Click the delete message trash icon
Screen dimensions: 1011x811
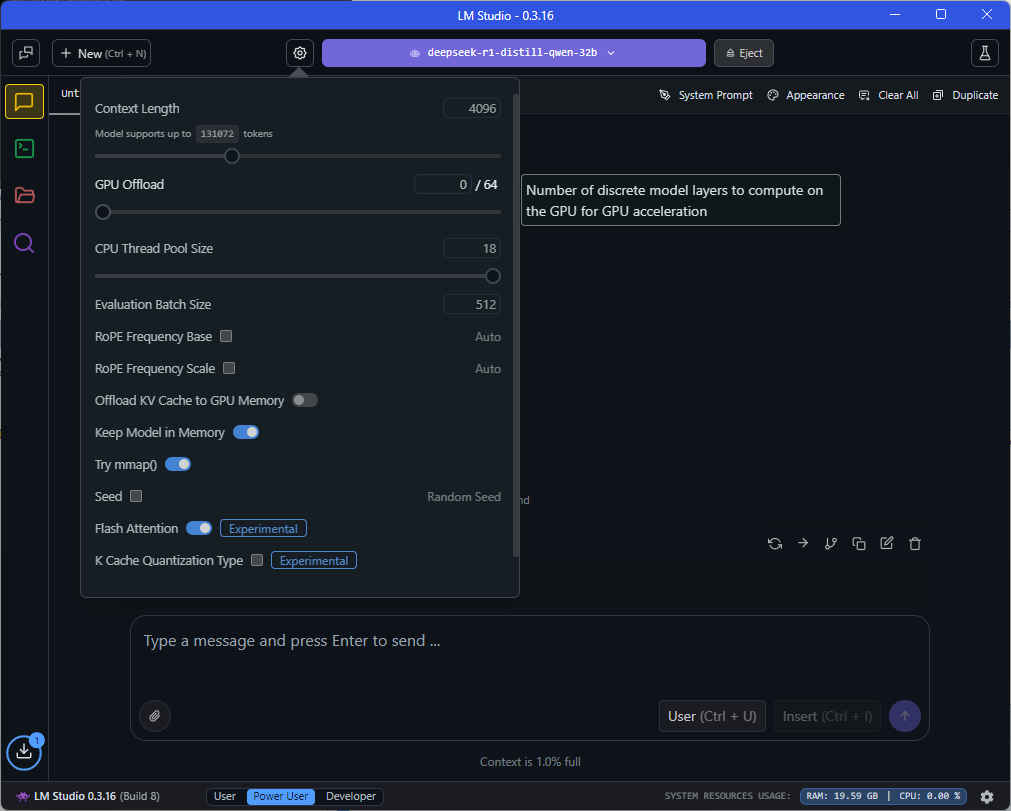915,543
